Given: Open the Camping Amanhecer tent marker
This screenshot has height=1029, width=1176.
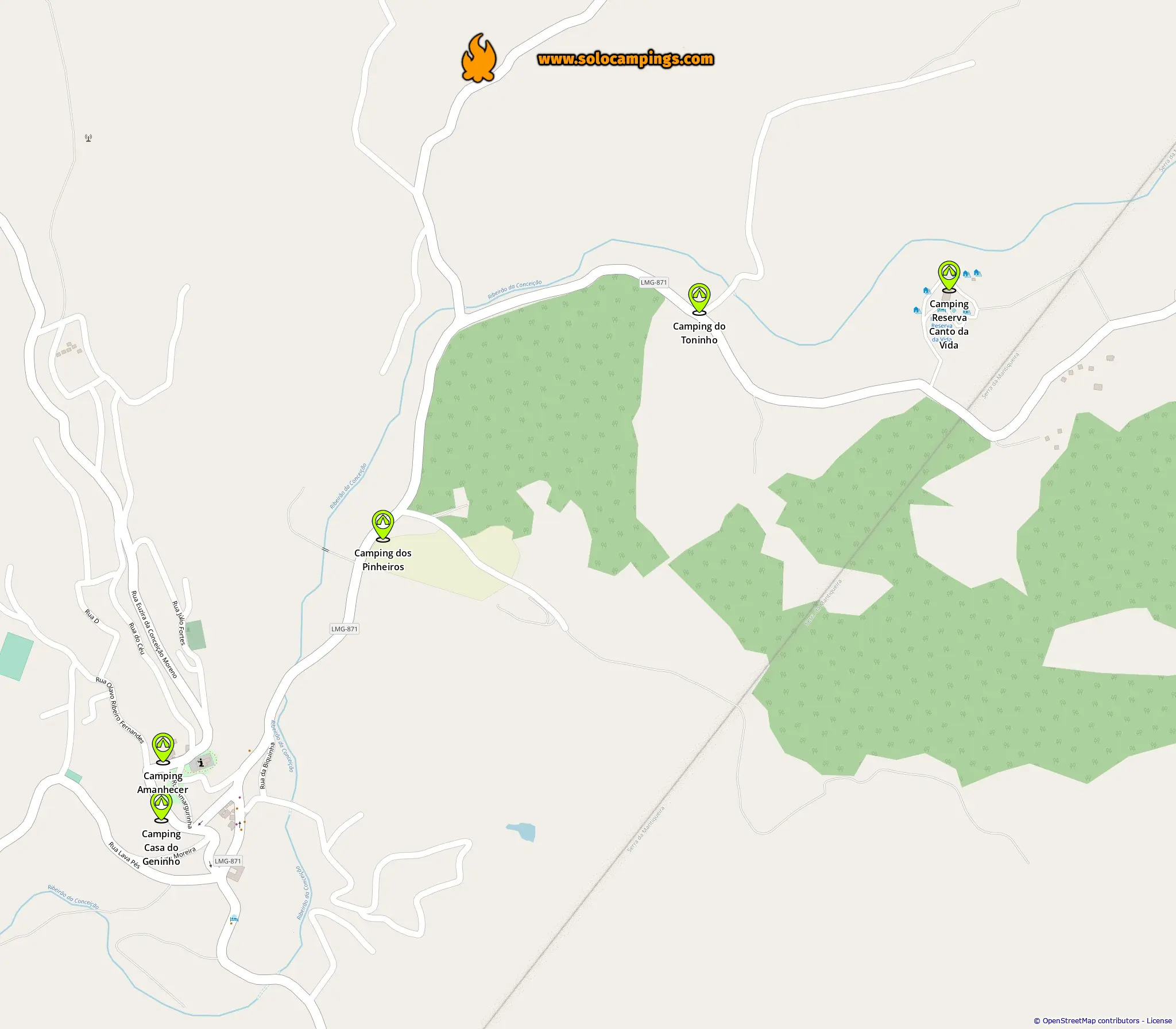Looking at the screenshot, I should [163, 748].
